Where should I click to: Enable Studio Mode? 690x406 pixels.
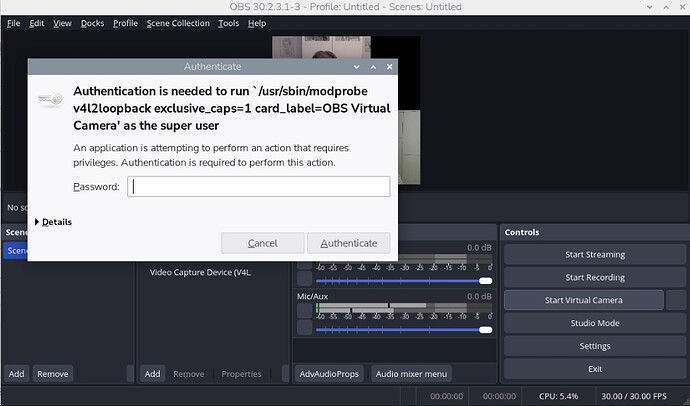tap(595, 323)
